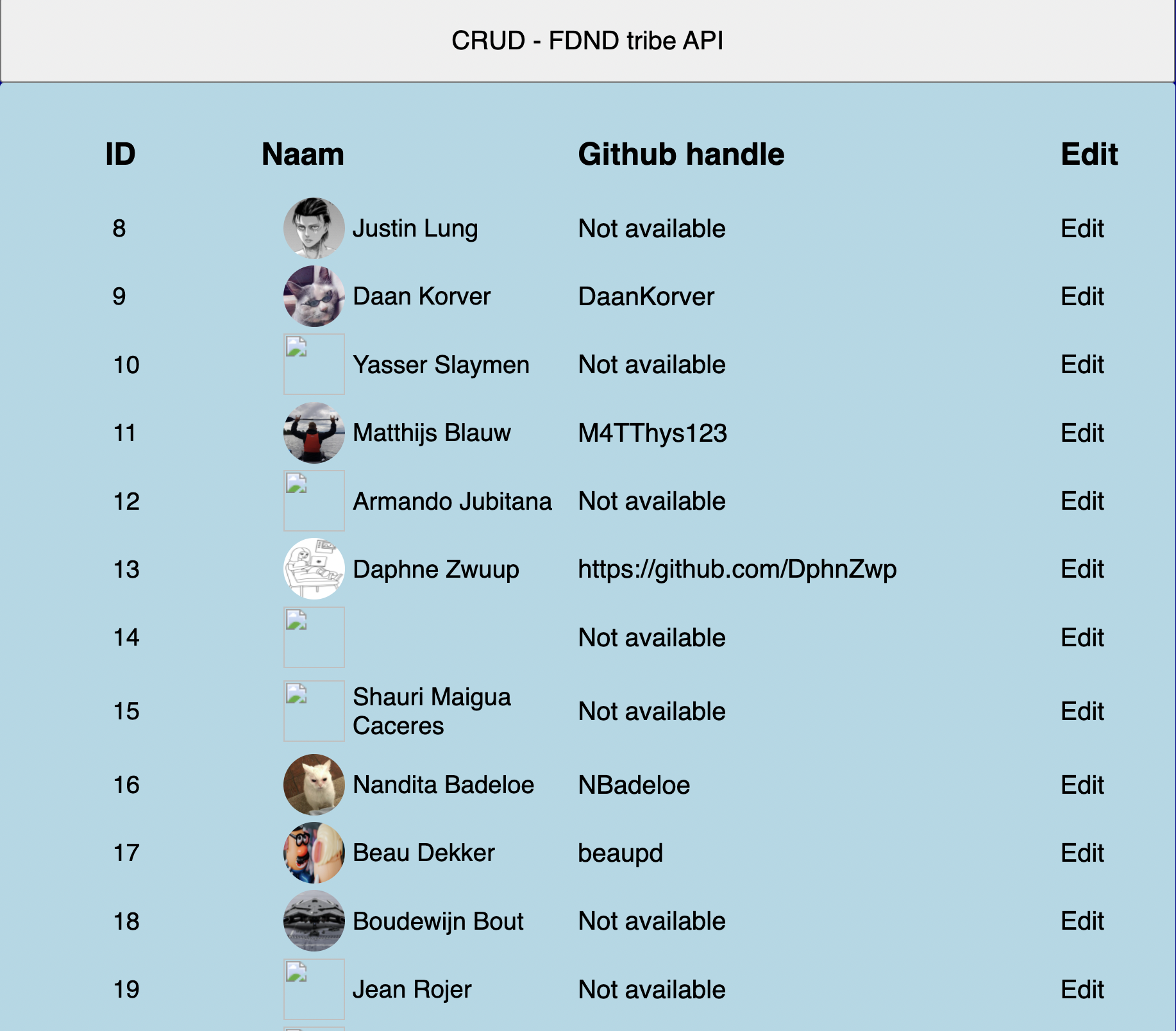Click Daan Korver's cat avatar
Viewport: 1176px width, 1031px height.
point(314,296)
